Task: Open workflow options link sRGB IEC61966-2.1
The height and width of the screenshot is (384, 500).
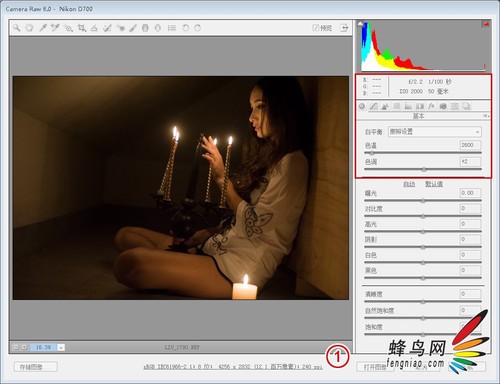Action: click(x=233, y=367)
